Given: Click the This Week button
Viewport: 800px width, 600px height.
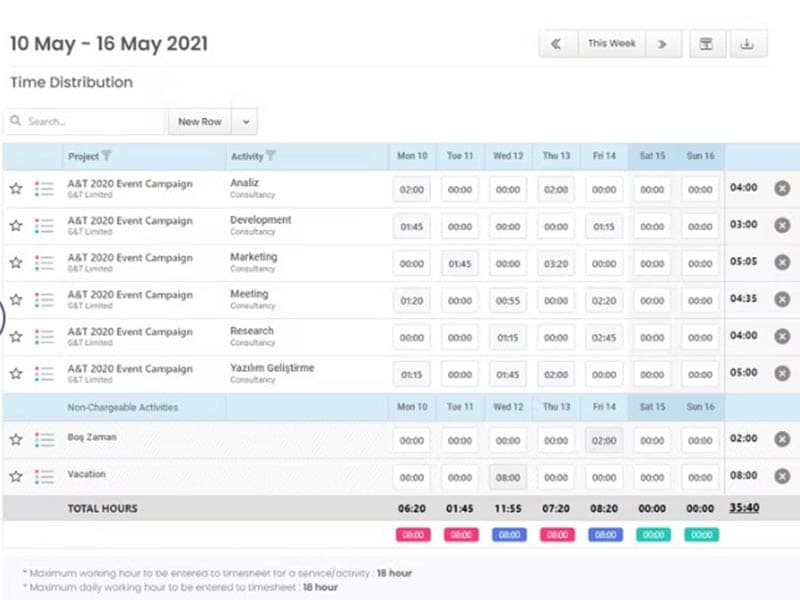Looking at the screenshot, I should coord(611,44).
